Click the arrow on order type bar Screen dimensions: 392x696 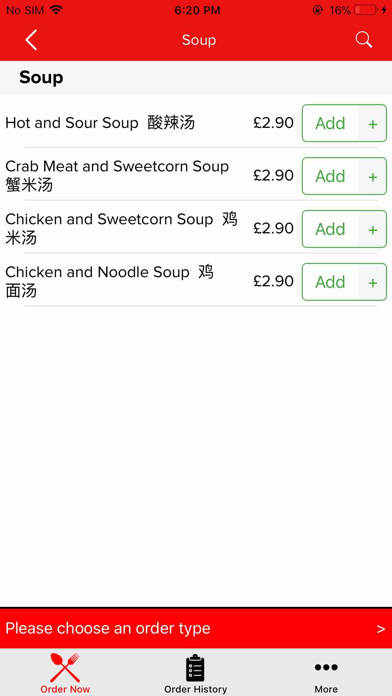381,629
